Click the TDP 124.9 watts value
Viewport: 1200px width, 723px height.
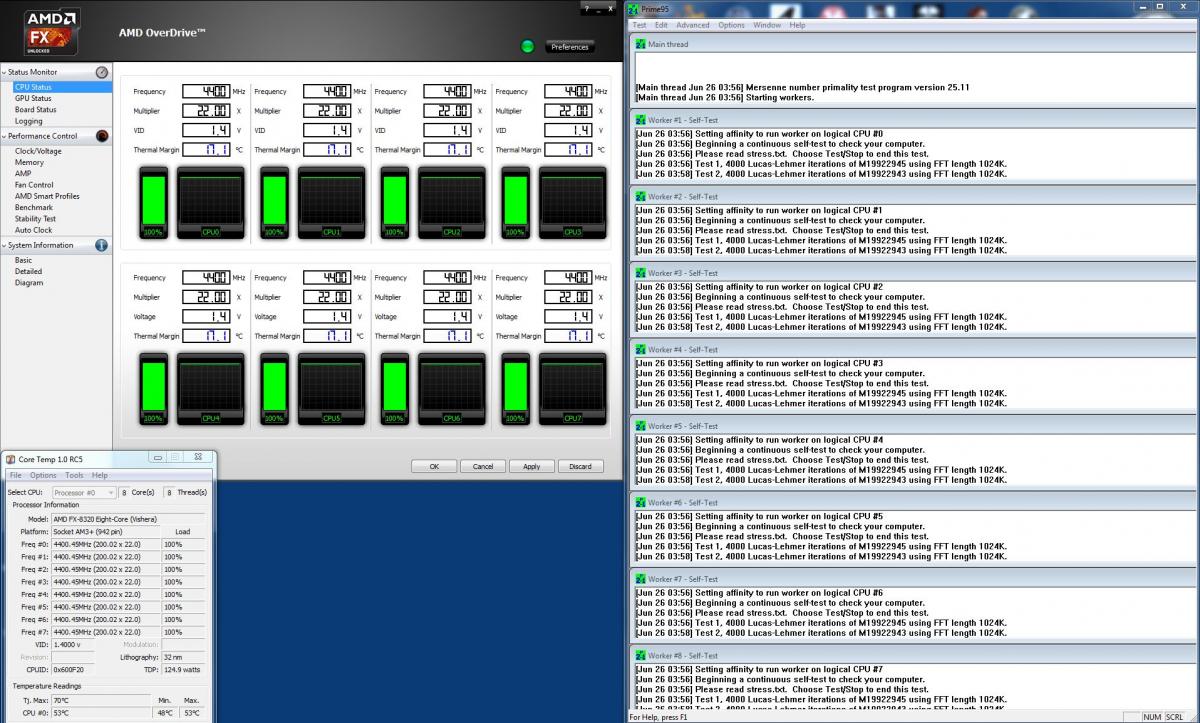[183, 670]
